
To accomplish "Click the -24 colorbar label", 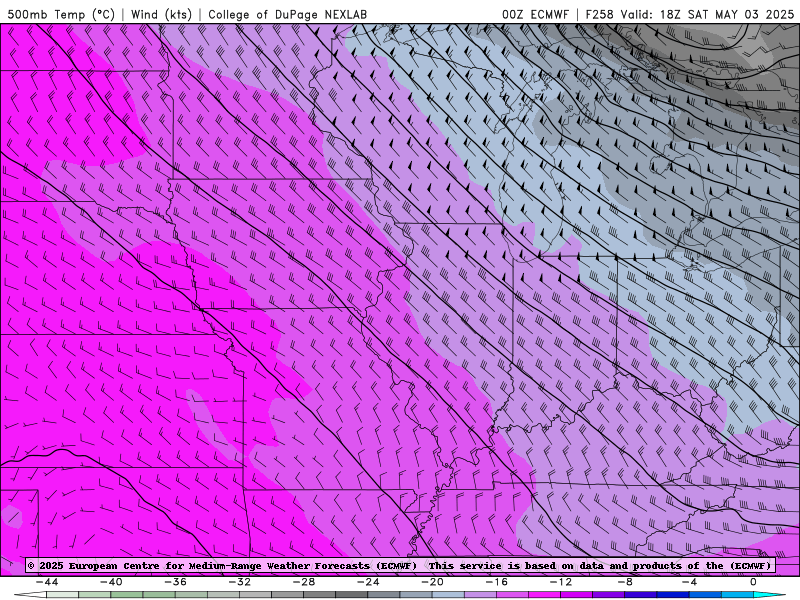I will coord(368,582).
